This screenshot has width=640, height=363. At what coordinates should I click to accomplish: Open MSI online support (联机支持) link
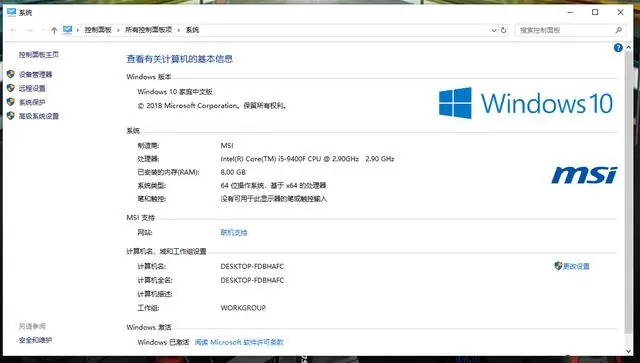pos(234,233)
